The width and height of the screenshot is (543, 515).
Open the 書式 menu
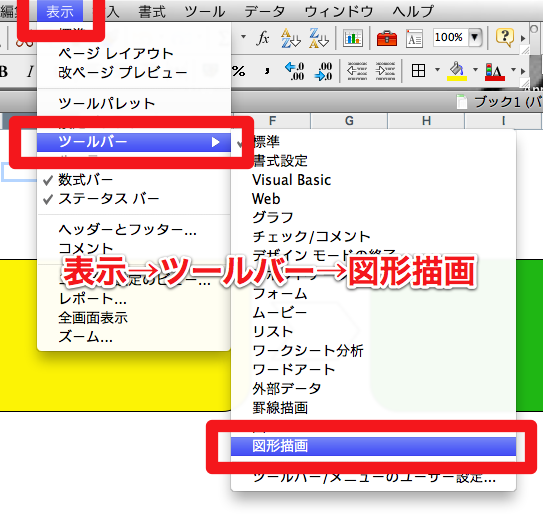tap(152, 12)
